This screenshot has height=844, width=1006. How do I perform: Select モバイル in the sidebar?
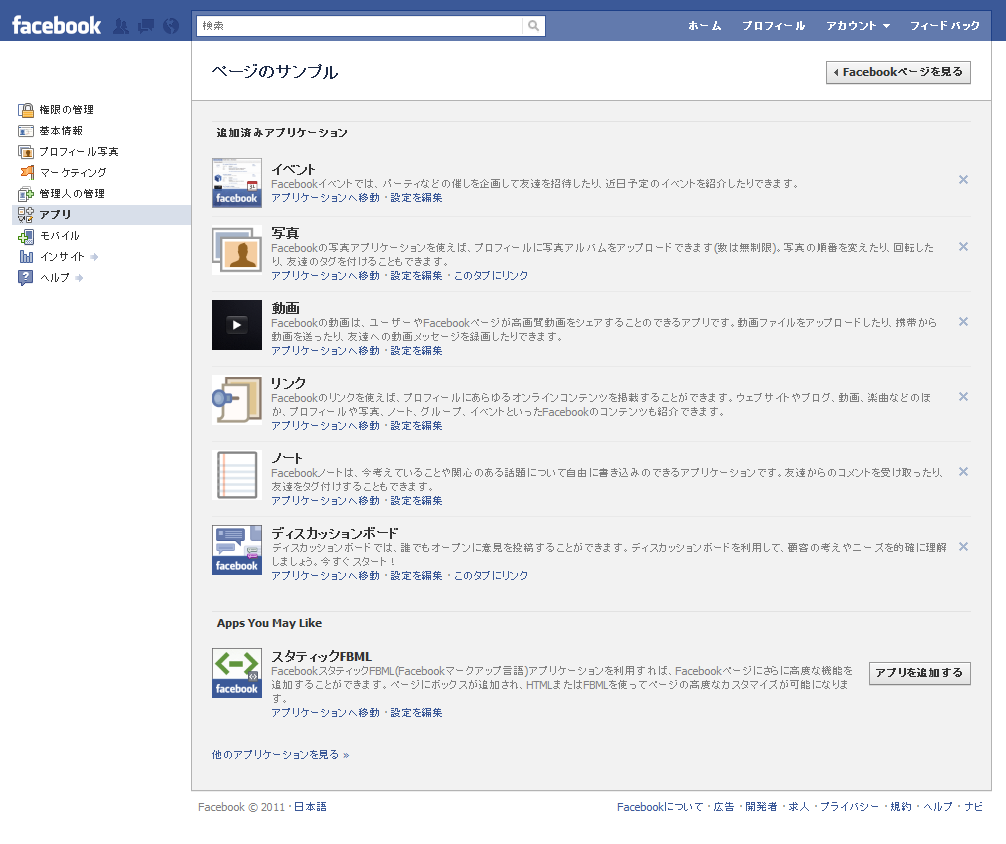click(x=60, y=236)
